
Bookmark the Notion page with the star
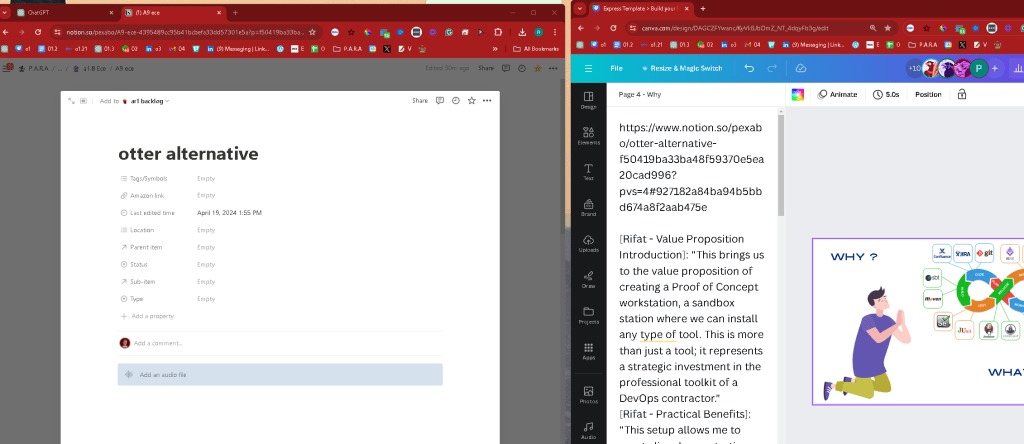(x=312, y=31)
